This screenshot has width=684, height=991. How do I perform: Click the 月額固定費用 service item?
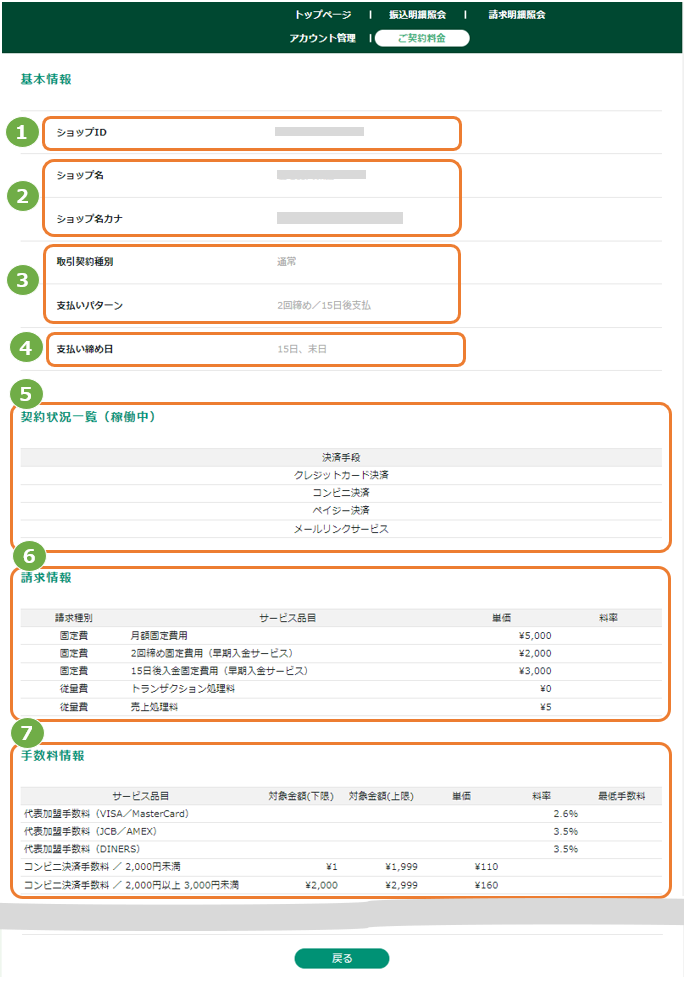159,635
